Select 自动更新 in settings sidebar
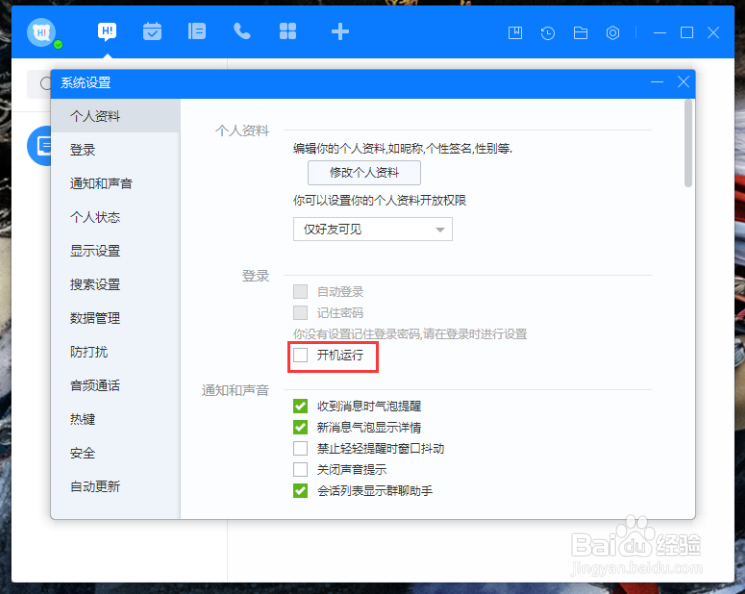 [115, 487]
